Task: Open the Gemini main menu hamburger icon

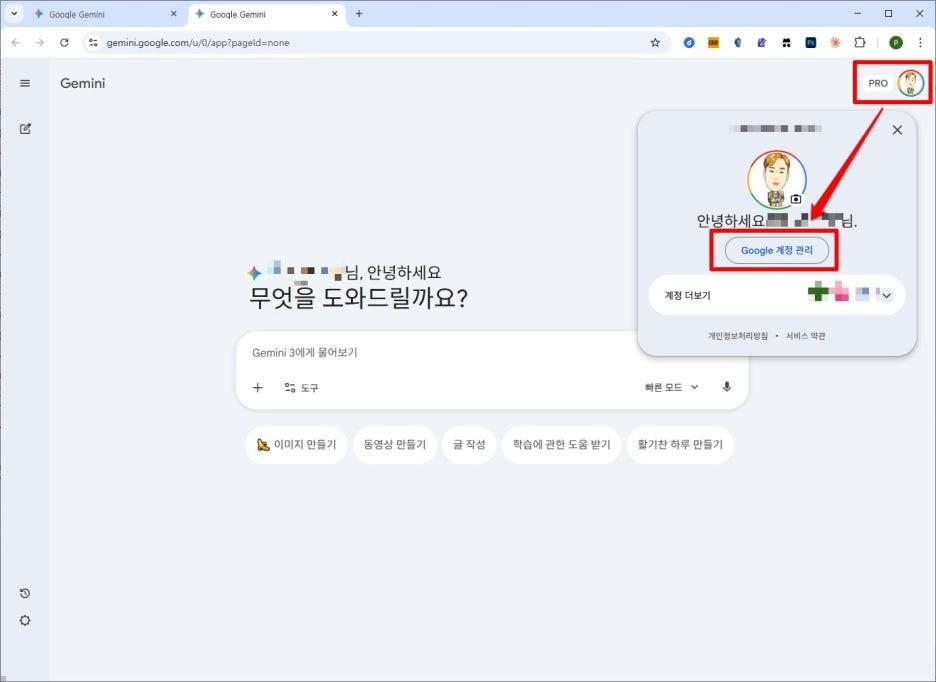Action: [24, 83]
